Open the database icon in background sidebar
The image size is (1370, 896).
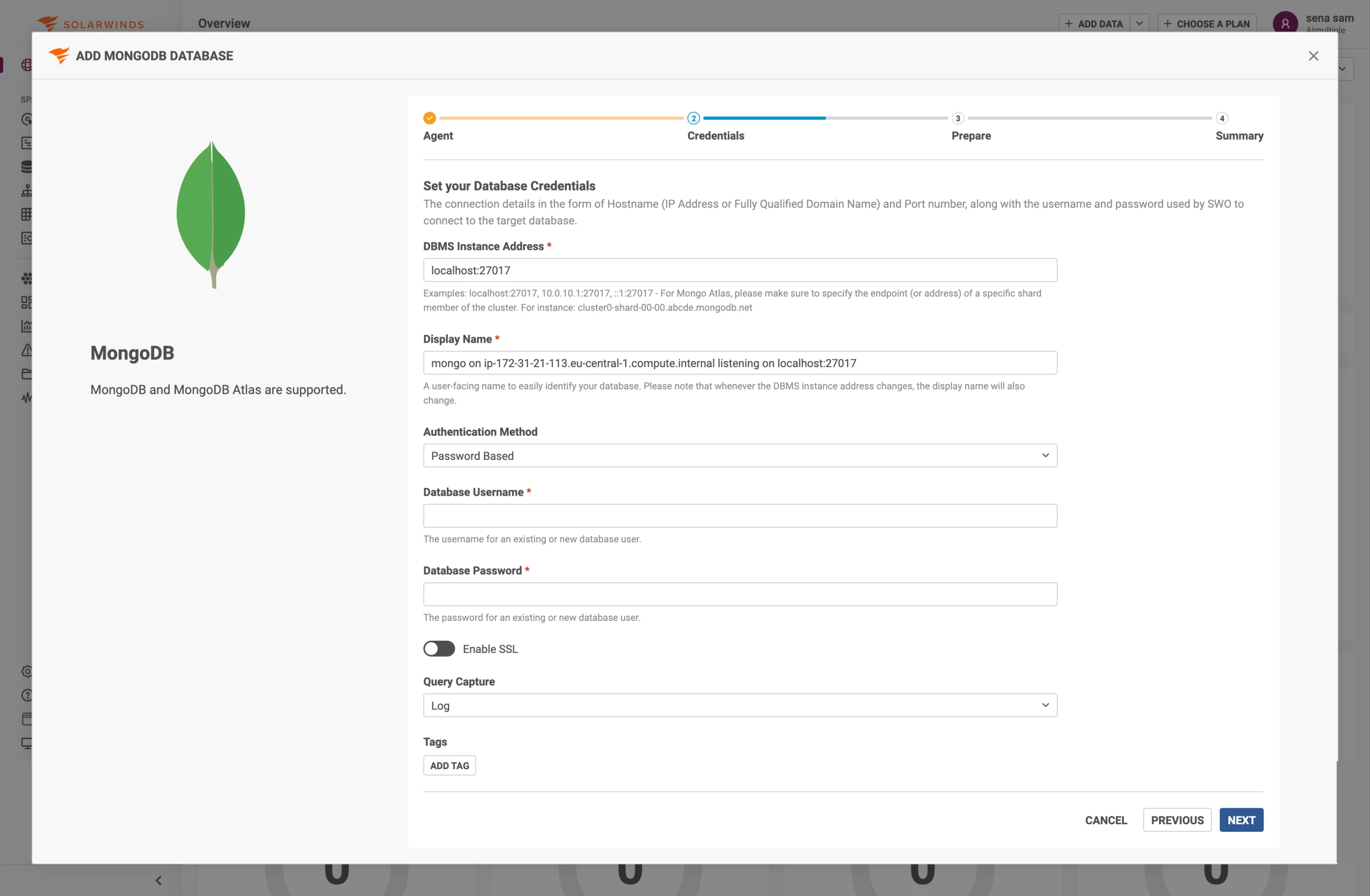click(26, 167)
